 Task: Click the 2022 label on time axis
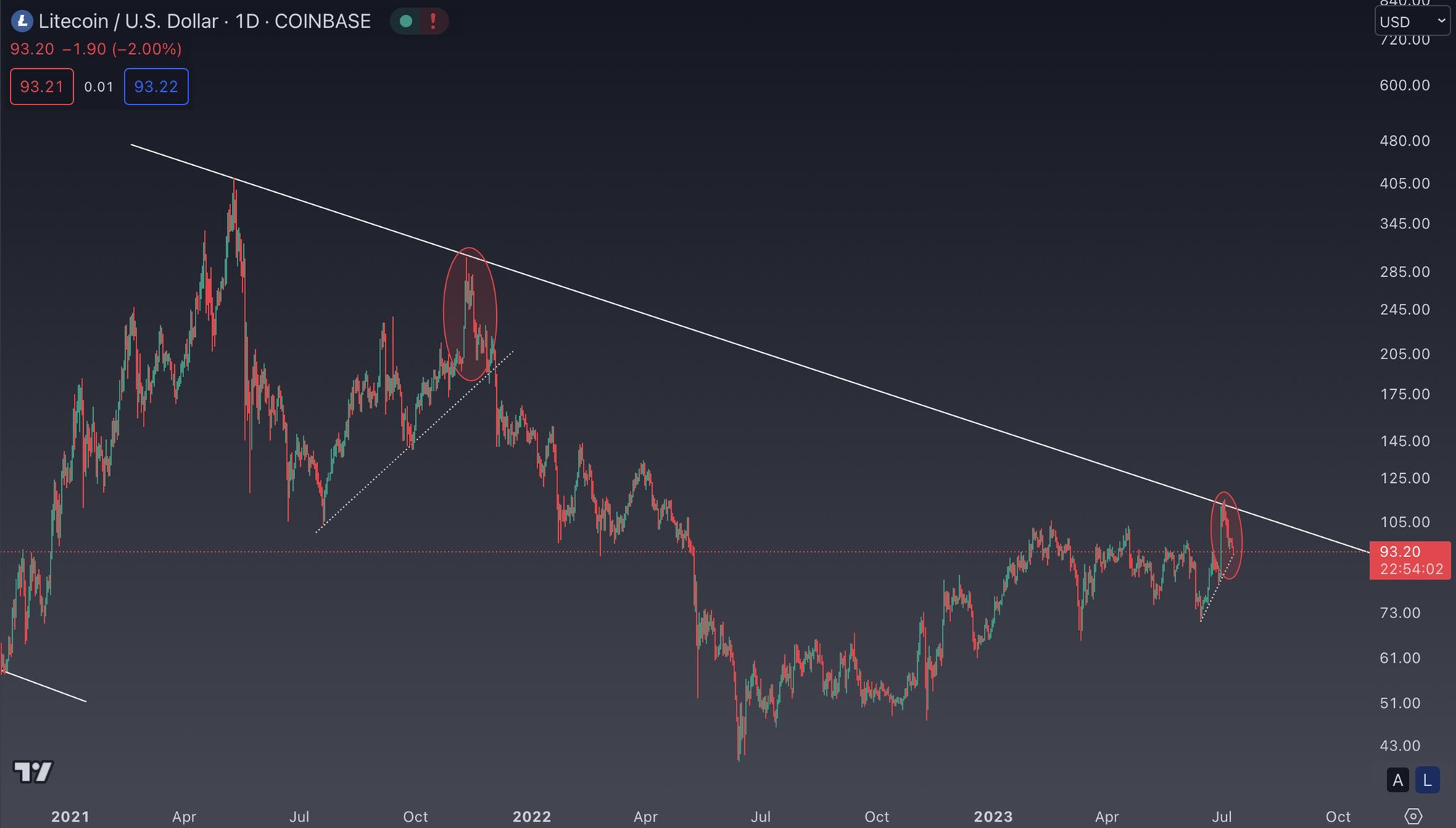pyautogui.click(x=532, y=817)
